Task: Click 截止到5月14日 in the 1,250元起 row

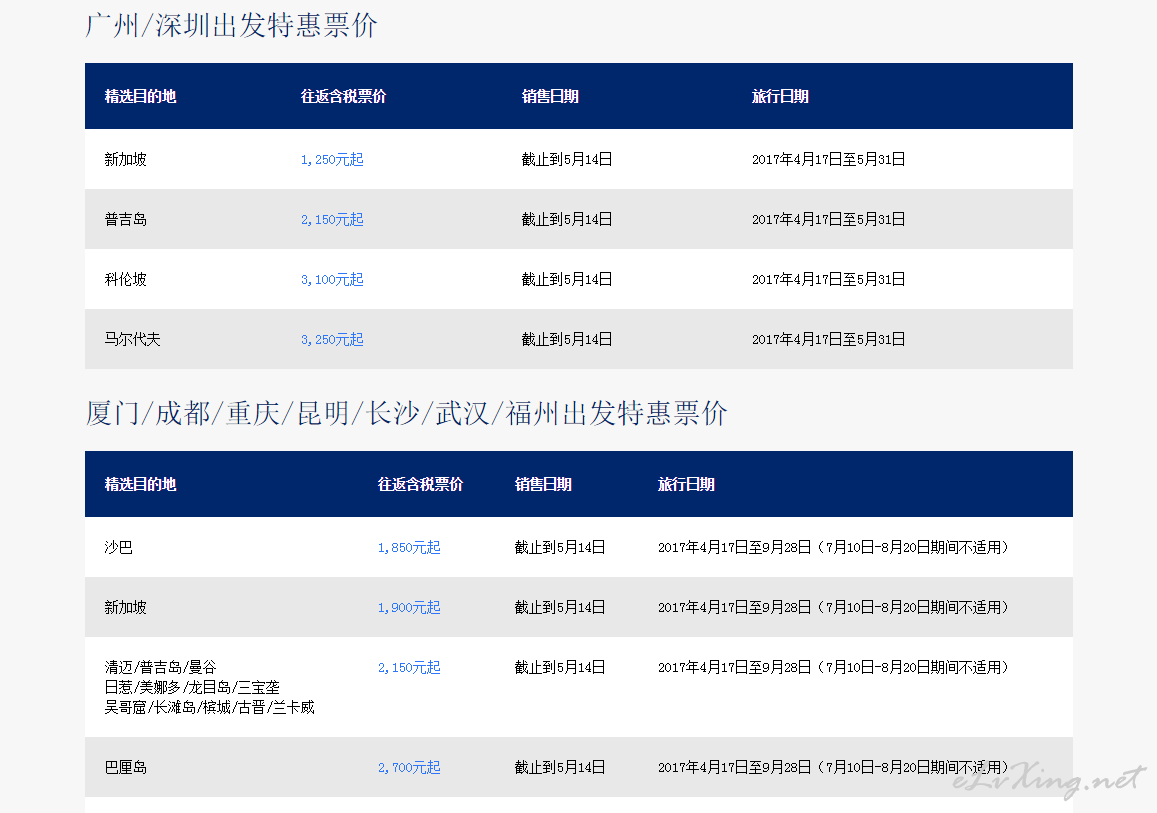Action: point(567,159)
